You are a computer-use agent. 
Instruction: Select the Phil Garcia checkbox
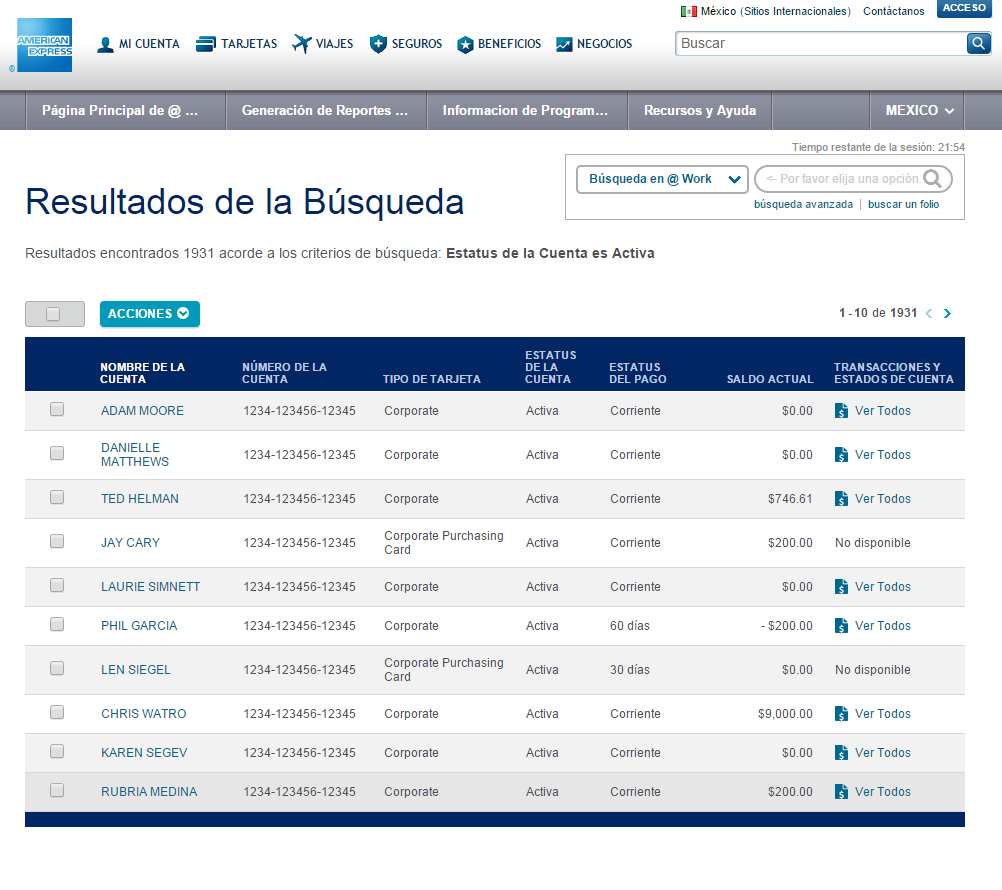pyautogui.click(x=57, y=624)
